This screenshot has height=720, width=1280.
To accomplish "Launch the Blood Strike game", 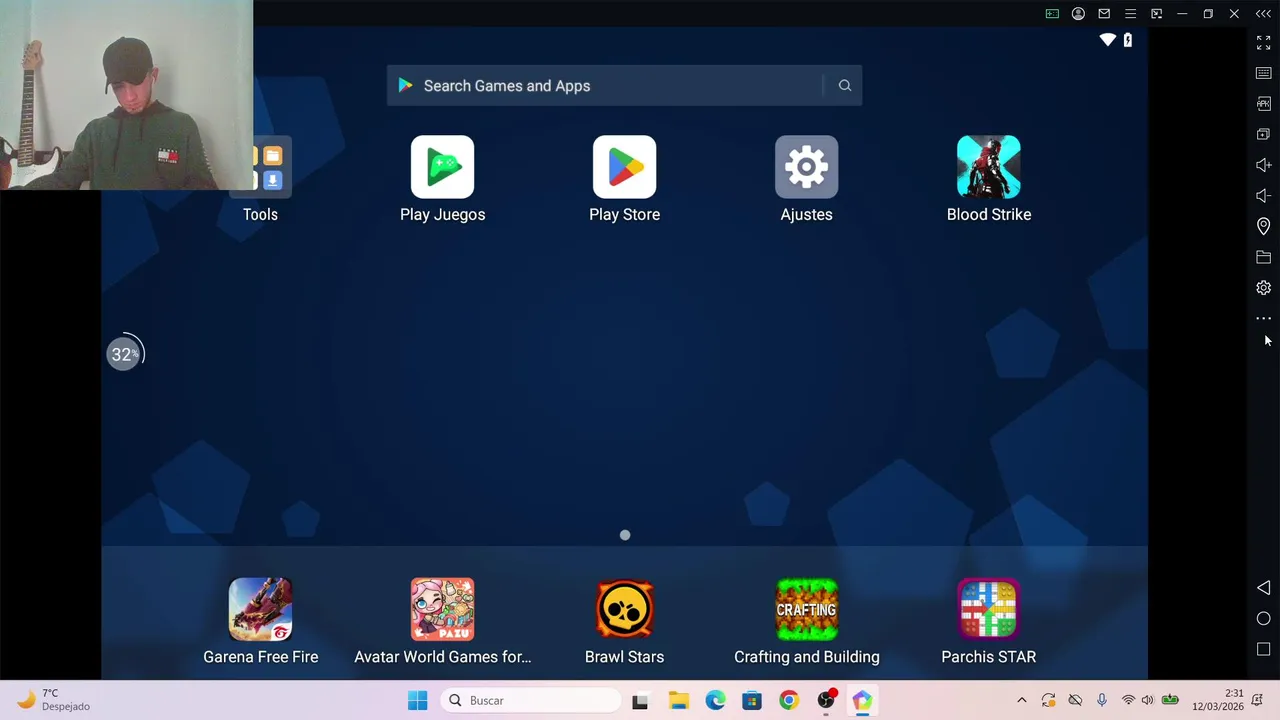I will [x=988, y=167].
